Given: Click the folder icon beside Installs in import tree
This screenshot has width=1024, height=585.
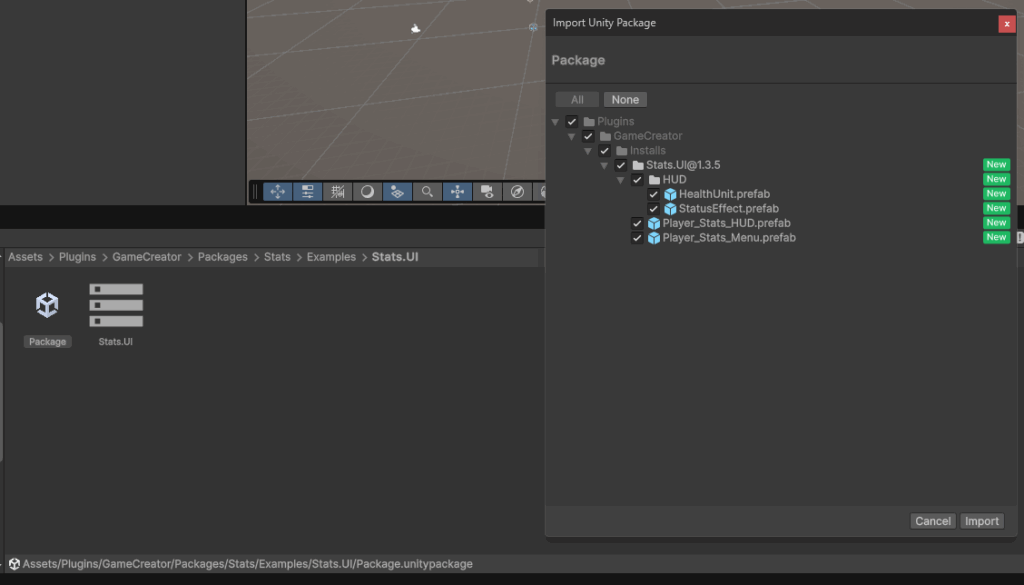Looking at the screenshot, I should click(622, 151).
